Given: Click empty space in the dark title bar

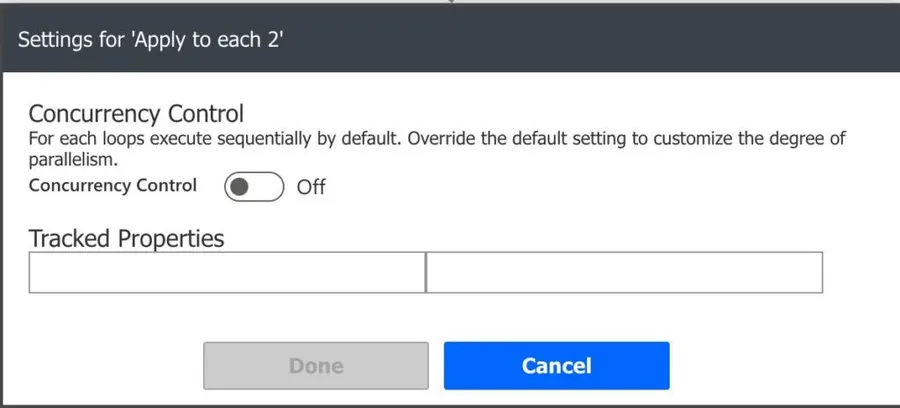Looking at the screenshot, I should click(600, 41).
